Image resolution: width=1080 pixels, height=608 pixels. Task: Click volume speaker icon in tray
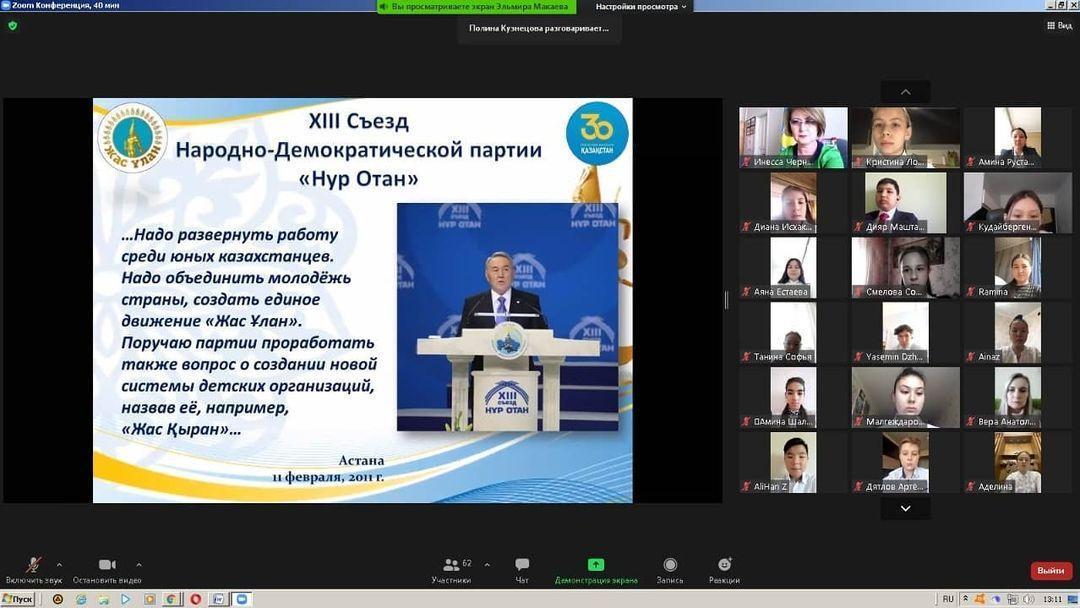click(x=1029, y=599)
